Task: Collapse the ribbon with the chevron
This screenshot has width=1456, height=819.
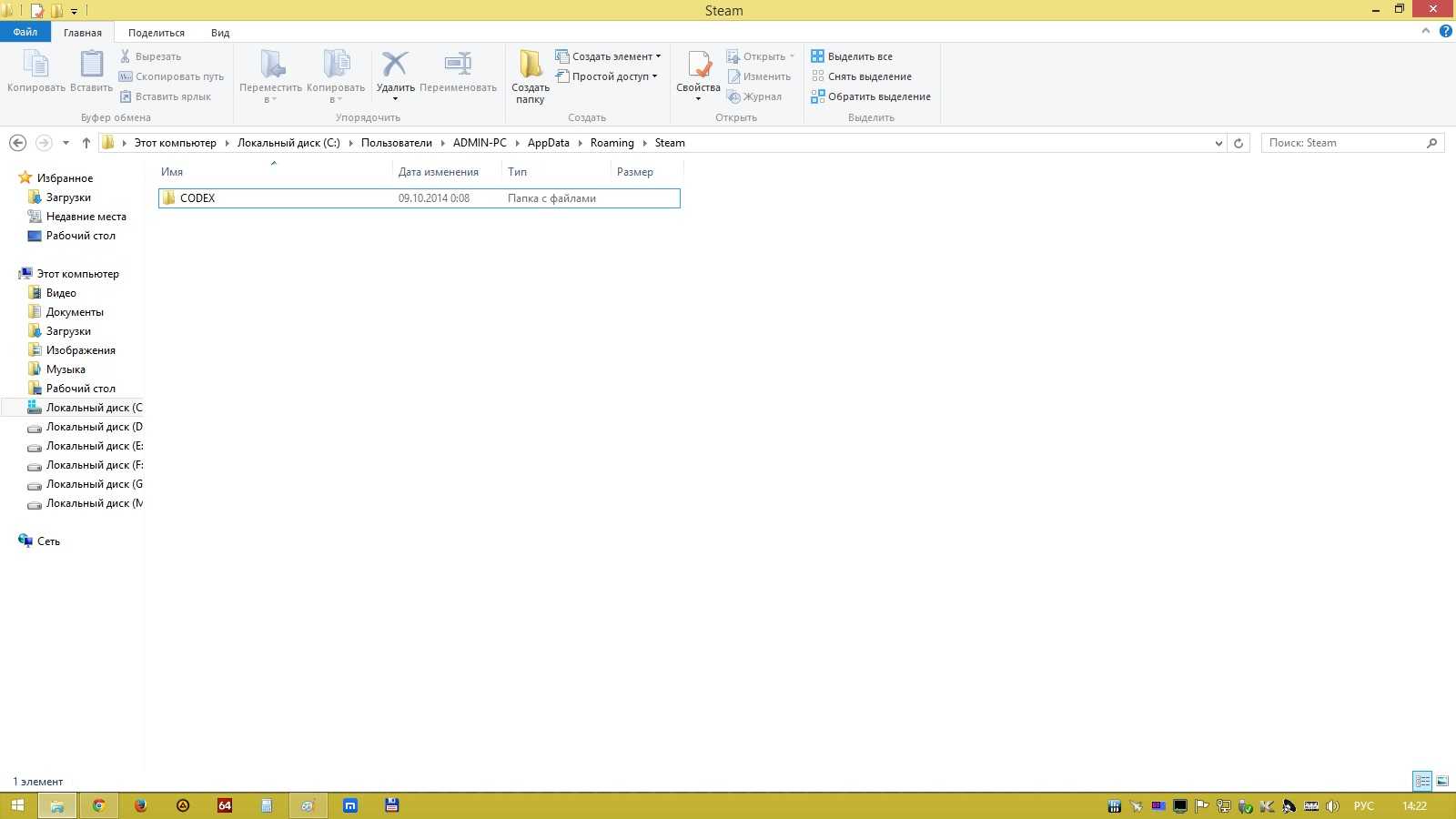Action: [x=1426, y=32]
